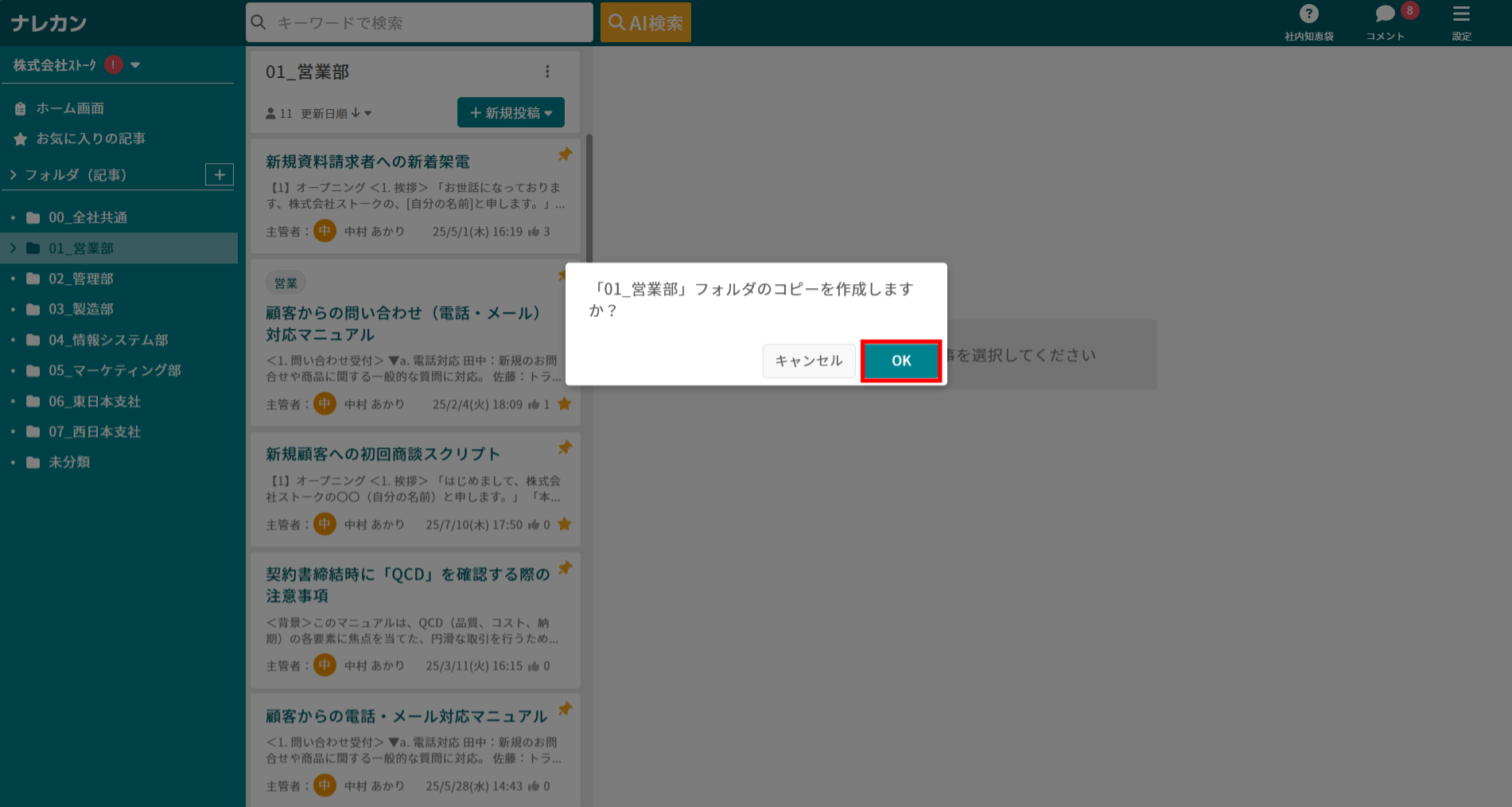Confirm folder copy with OK

click(x=900, y=361)
